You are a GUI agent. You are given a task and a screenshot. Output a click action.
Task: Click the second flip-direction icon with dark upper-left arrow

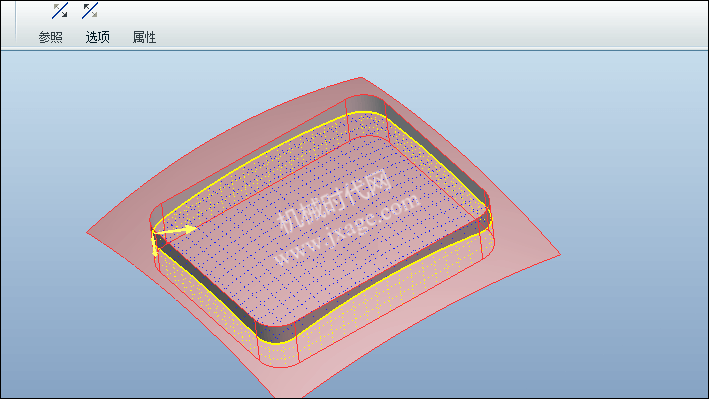90,11
